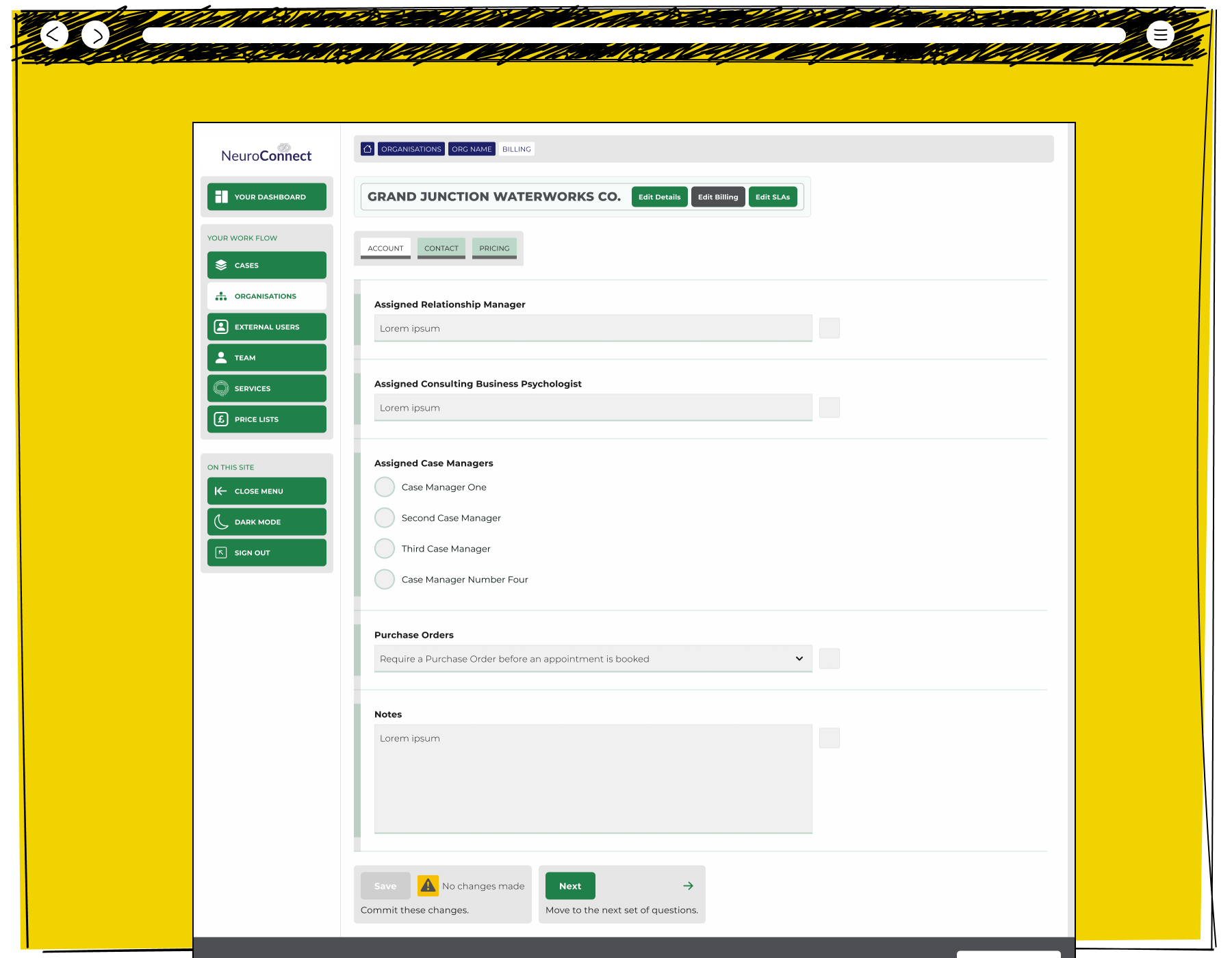Screen dimensions: 1232x958
Task: Switch to the Contact tab
Action: (x=441, y=248)
